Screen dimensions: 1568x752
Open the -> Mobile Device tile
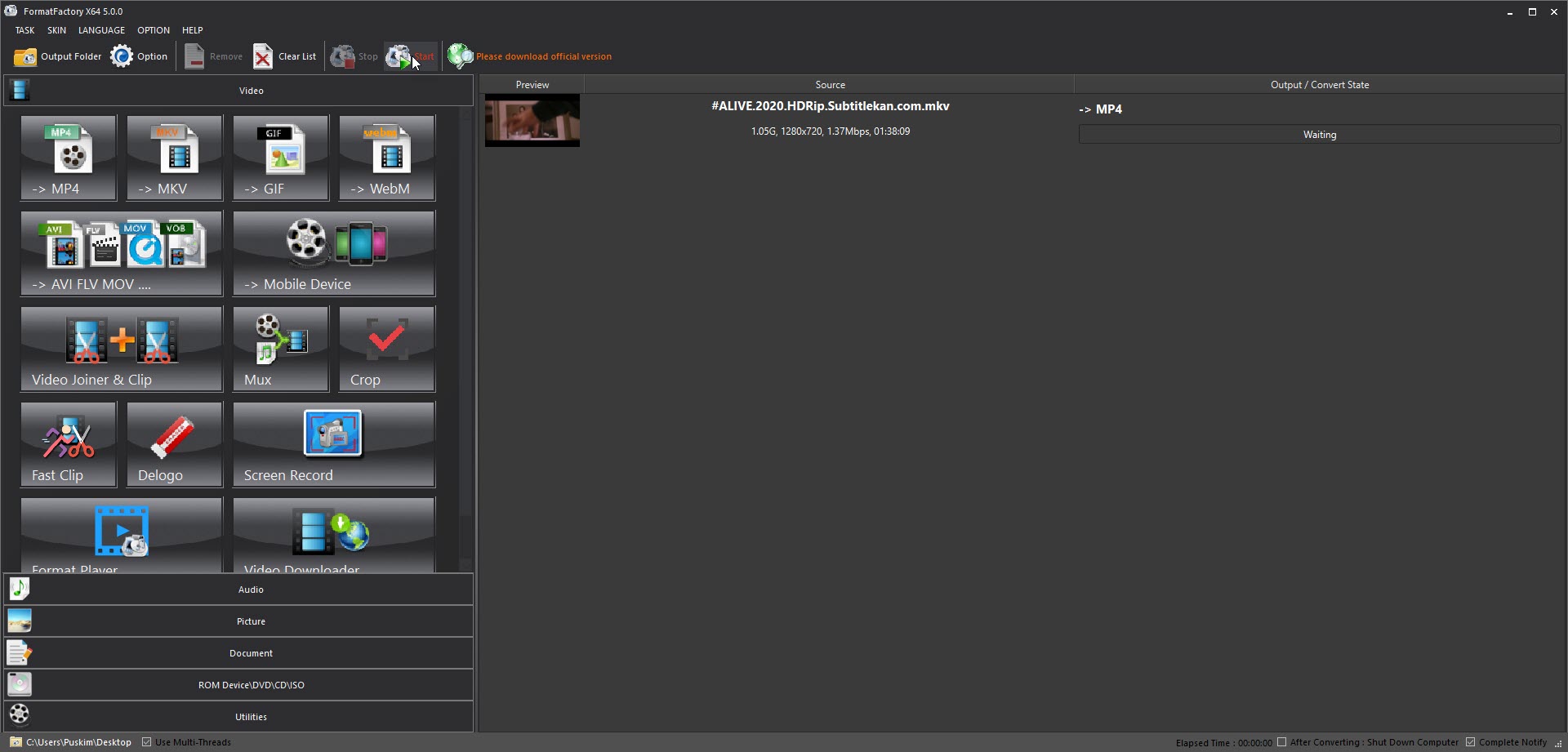click(334, 253)
